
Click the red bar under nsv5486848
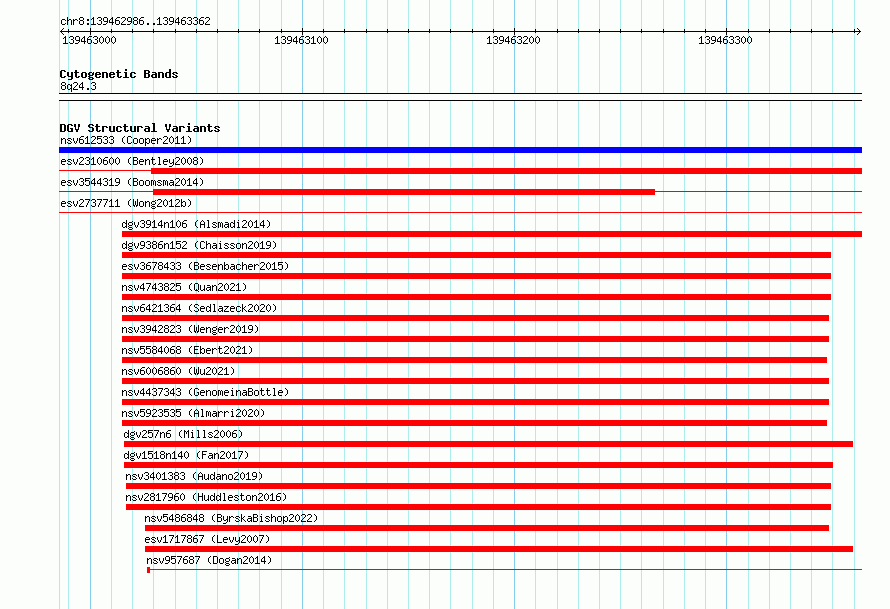coord(487,528)
